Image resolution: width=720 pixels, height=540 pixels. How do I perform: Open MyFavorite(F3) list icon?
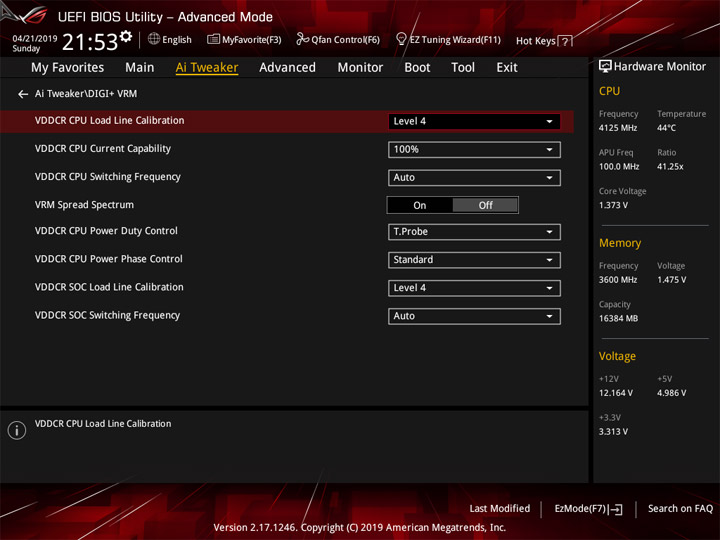coord(213,39)
